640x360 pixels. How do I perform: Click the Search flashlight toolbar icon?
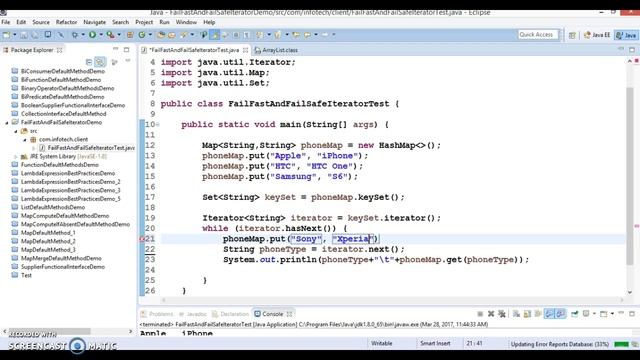point(184,35)
